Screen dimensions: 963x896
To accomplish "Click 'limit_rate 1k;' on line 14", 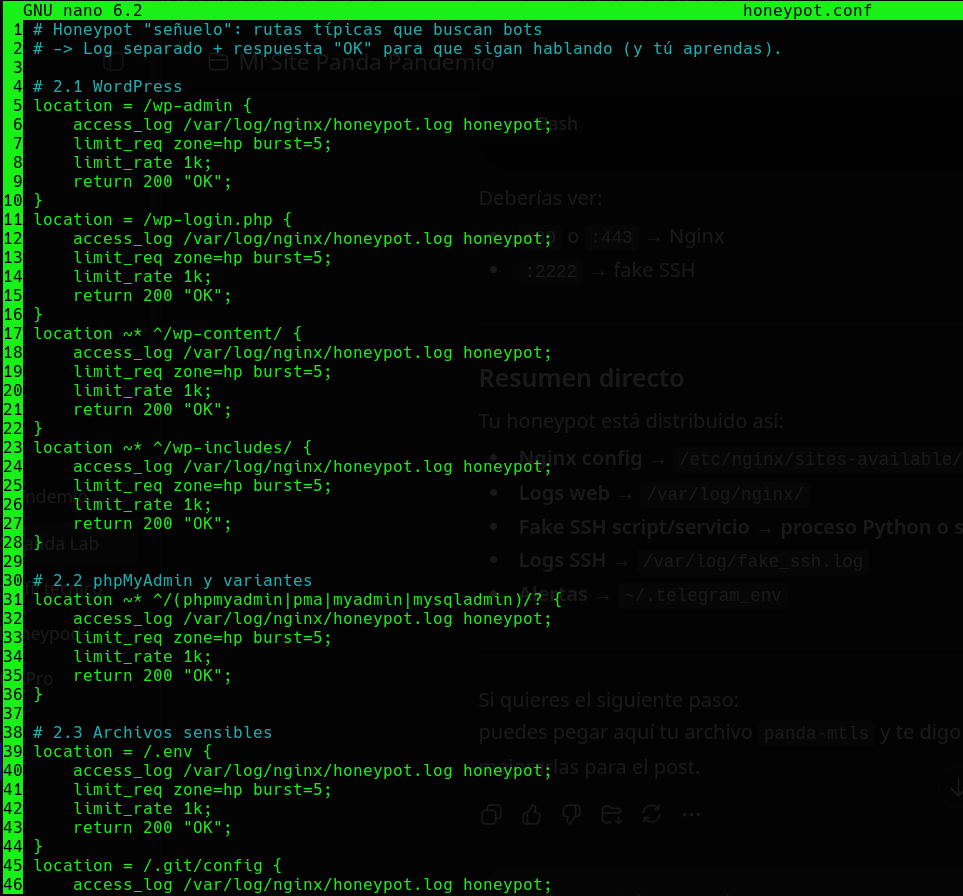I will pyautogui.click(x=142, y=277).
